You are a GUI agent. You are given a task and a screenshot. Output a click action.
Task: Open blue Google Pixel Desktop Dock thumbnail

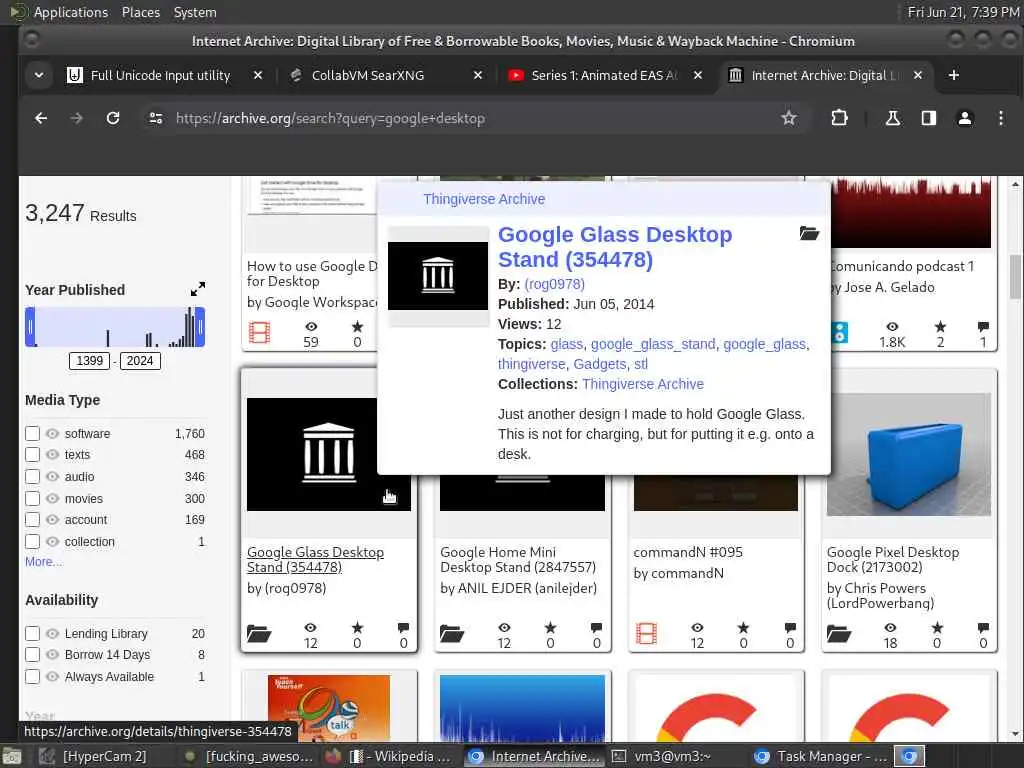click(908, 455)
